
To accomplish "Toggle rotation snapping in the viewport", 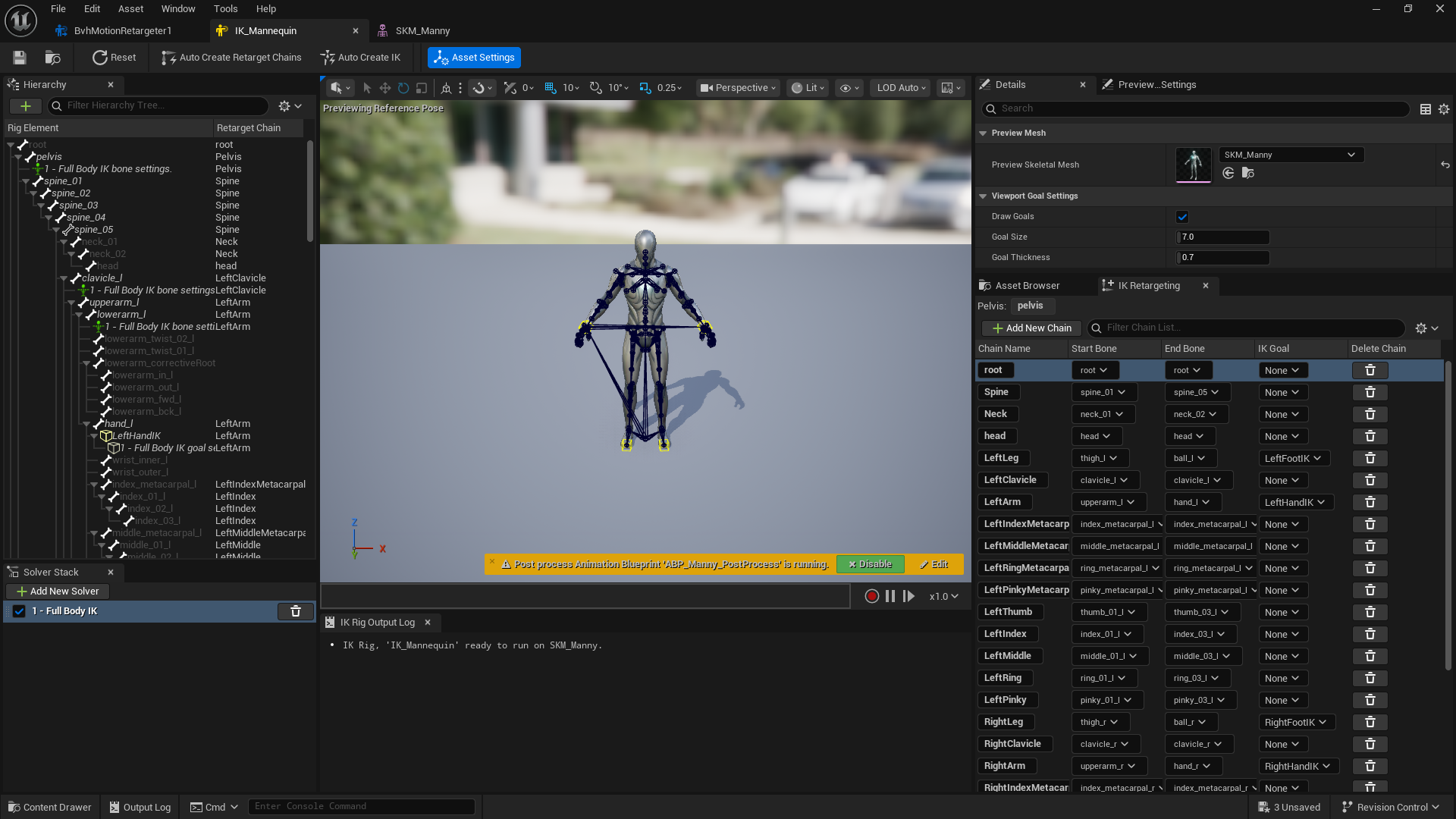I will click(596, 87).
